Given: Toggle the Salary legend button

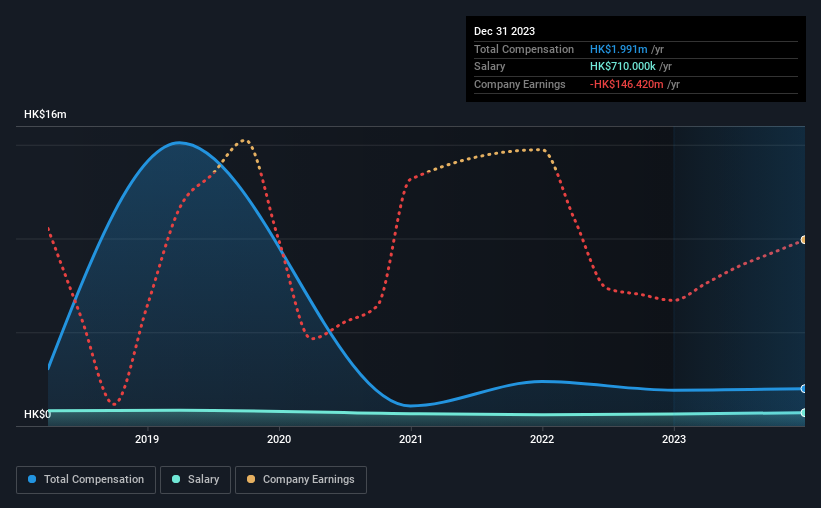Looking at the screenshot, I should pos(195,480).
